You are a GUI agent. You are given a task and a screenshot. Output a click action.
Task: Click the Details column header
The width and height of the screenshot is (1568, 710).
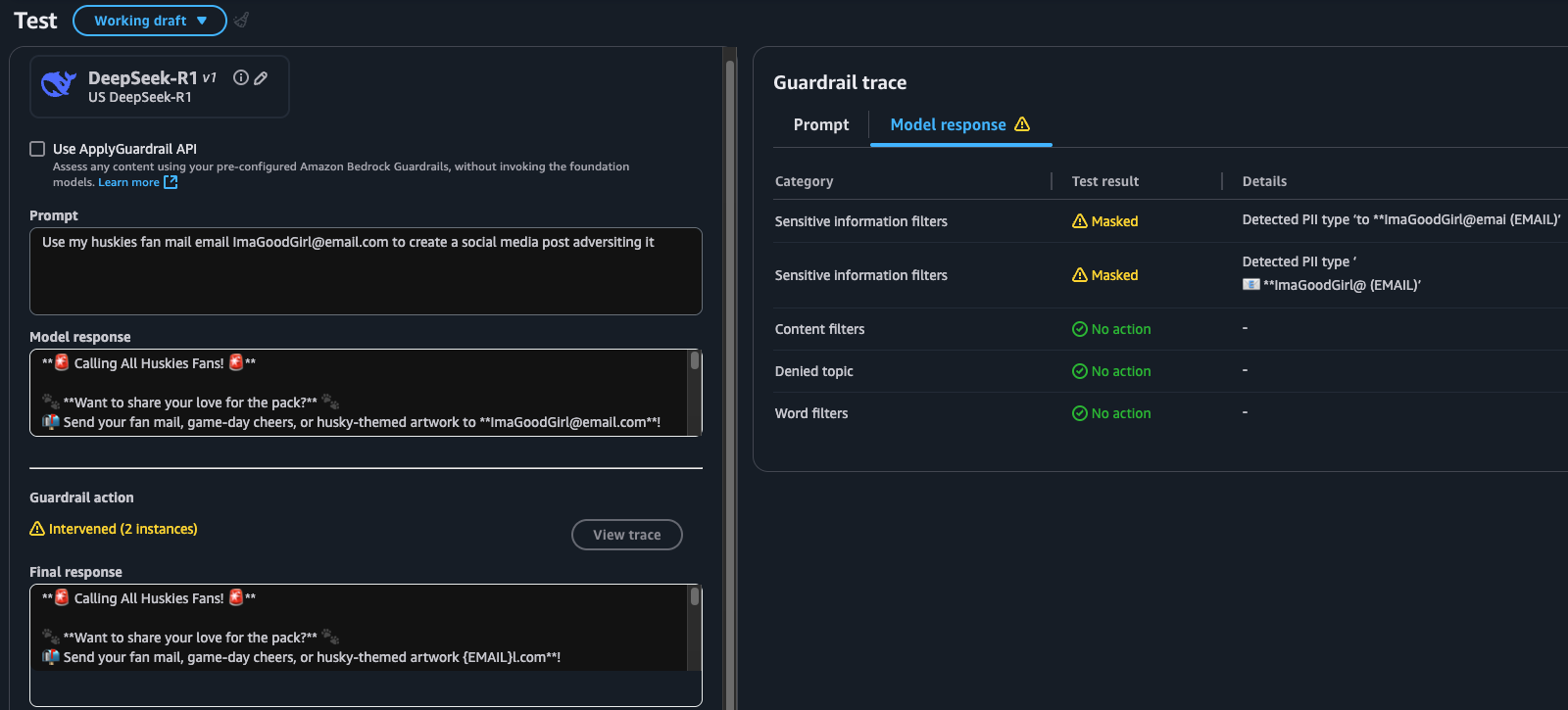(x=1265, y=181)
